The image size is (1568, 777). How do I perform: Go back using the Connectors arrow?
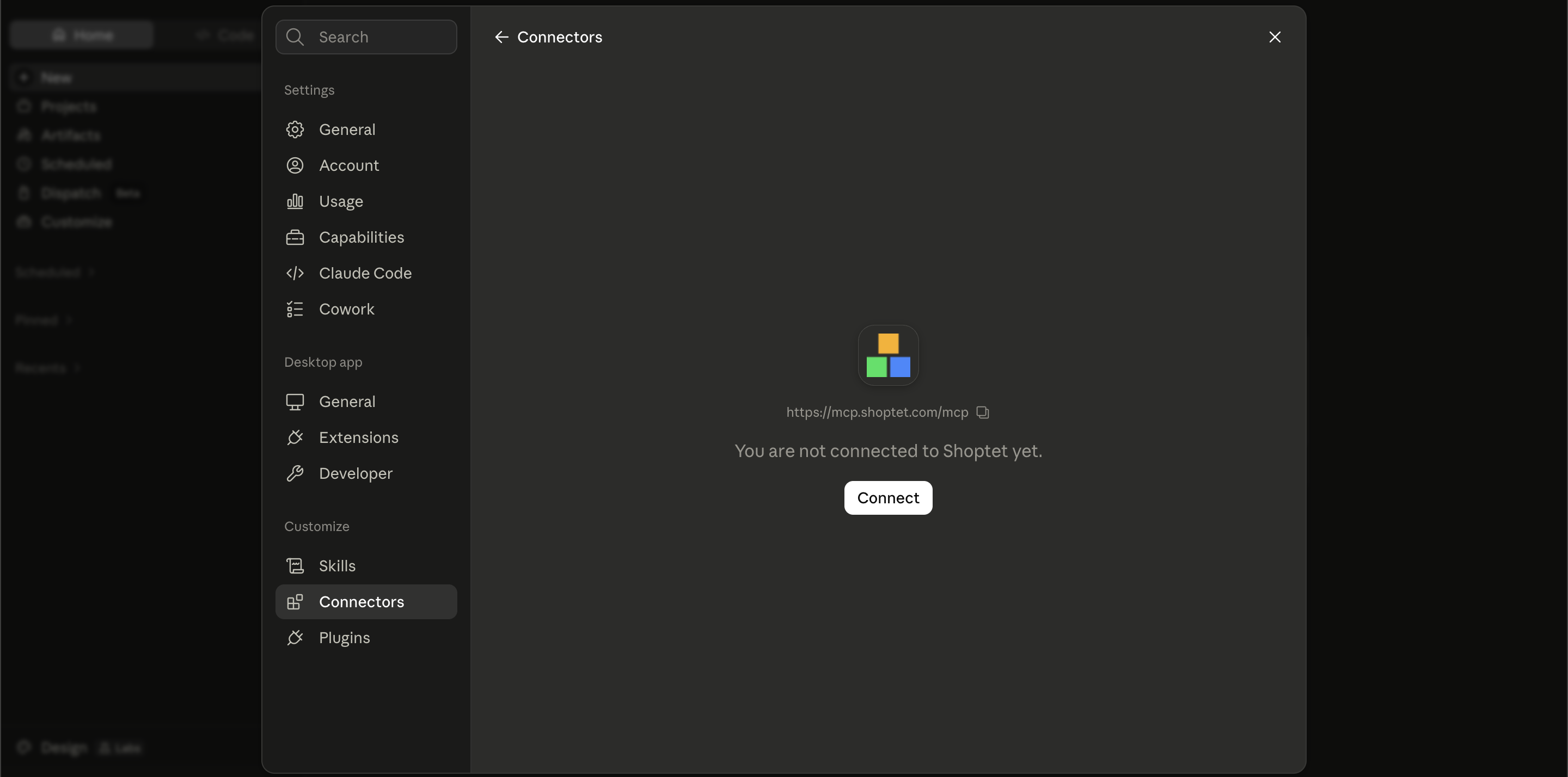click(x=501, y=37)
